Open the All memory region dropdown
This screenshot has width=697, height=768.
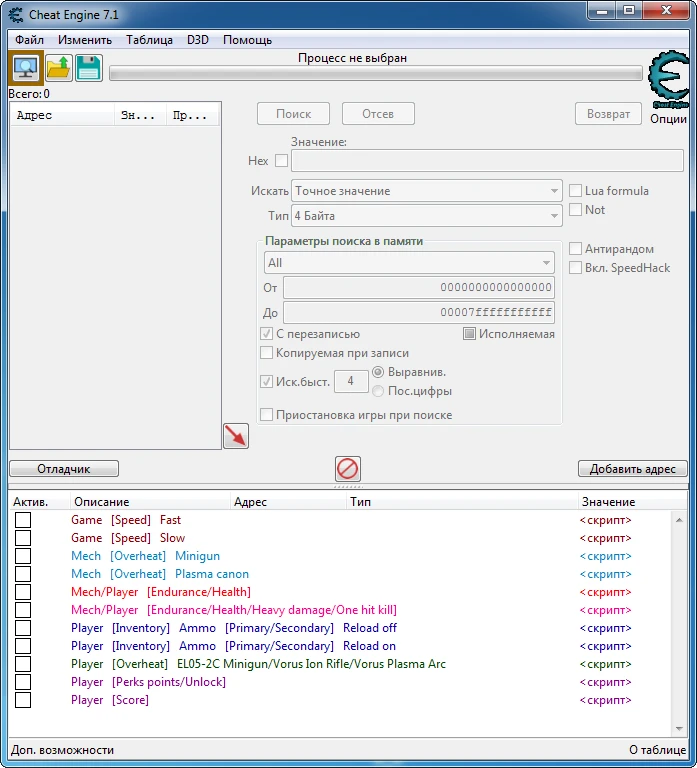[409, 263]
